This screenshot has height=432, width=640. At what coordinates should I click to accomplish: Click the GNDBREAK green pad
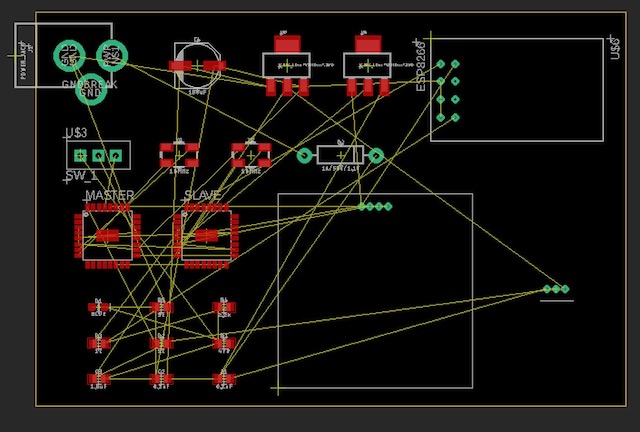click(x=91, y=88)
